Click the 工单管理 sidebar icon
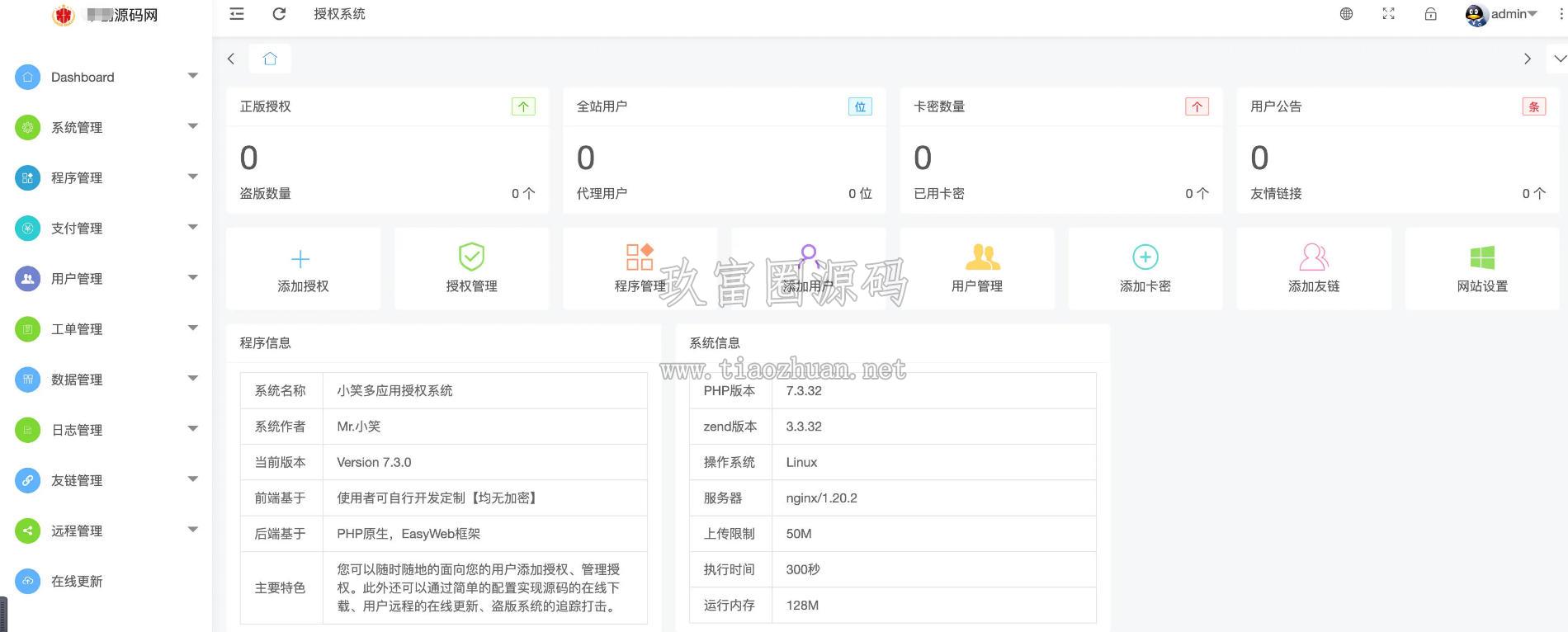 click(x=27, y=328)
